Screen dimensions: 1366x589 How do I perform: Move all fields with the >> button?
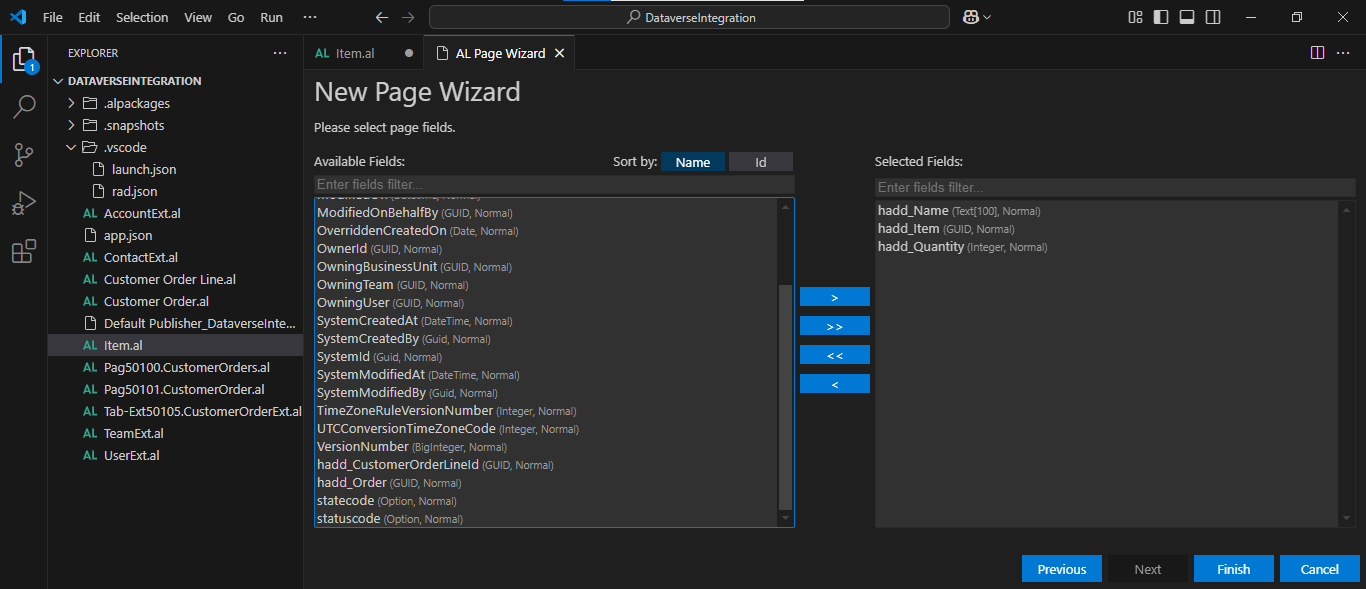pyautogui.click(x=834, y=326)
